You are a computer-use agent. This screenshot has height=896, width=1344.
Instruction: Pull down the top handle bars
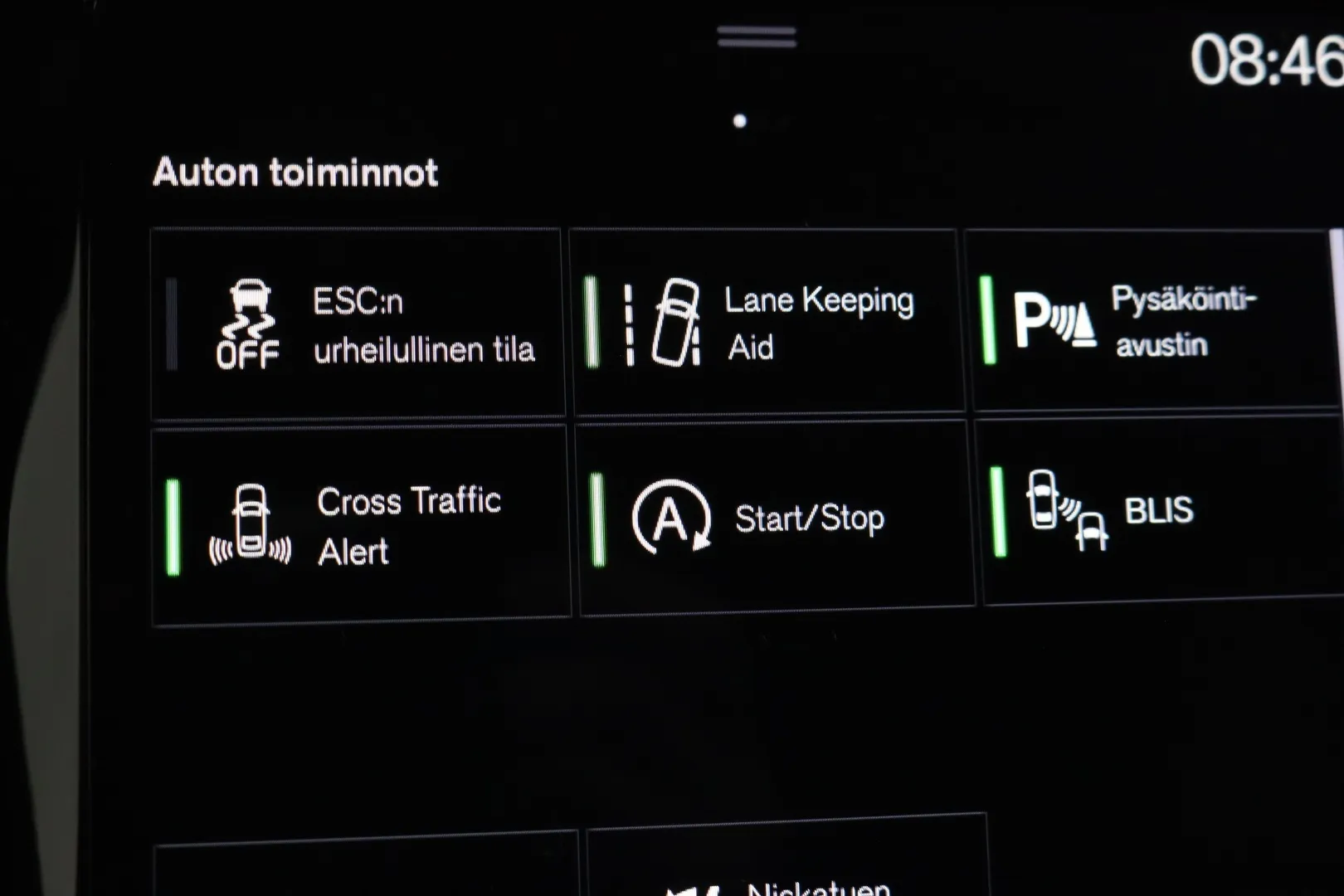point(757,37)
